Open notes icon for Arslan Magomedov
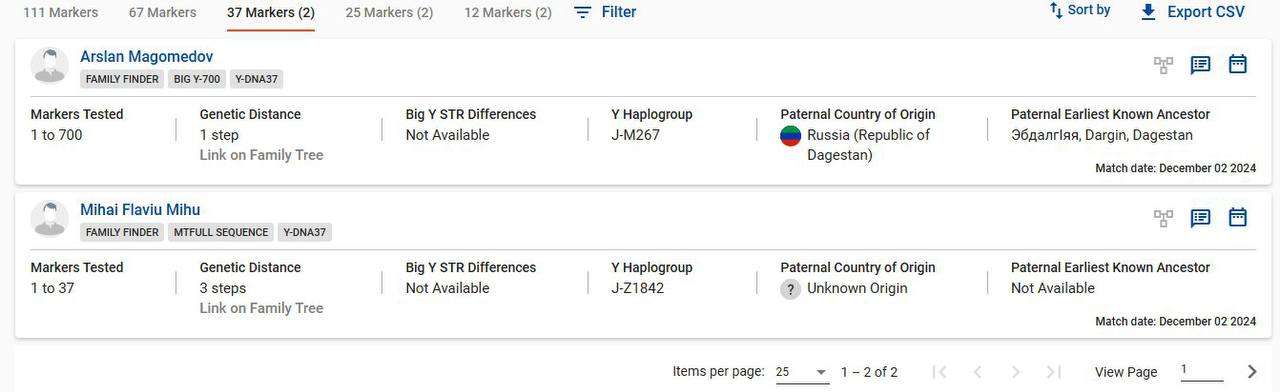Screen dimensions: 1280x392 [1200, 65]
